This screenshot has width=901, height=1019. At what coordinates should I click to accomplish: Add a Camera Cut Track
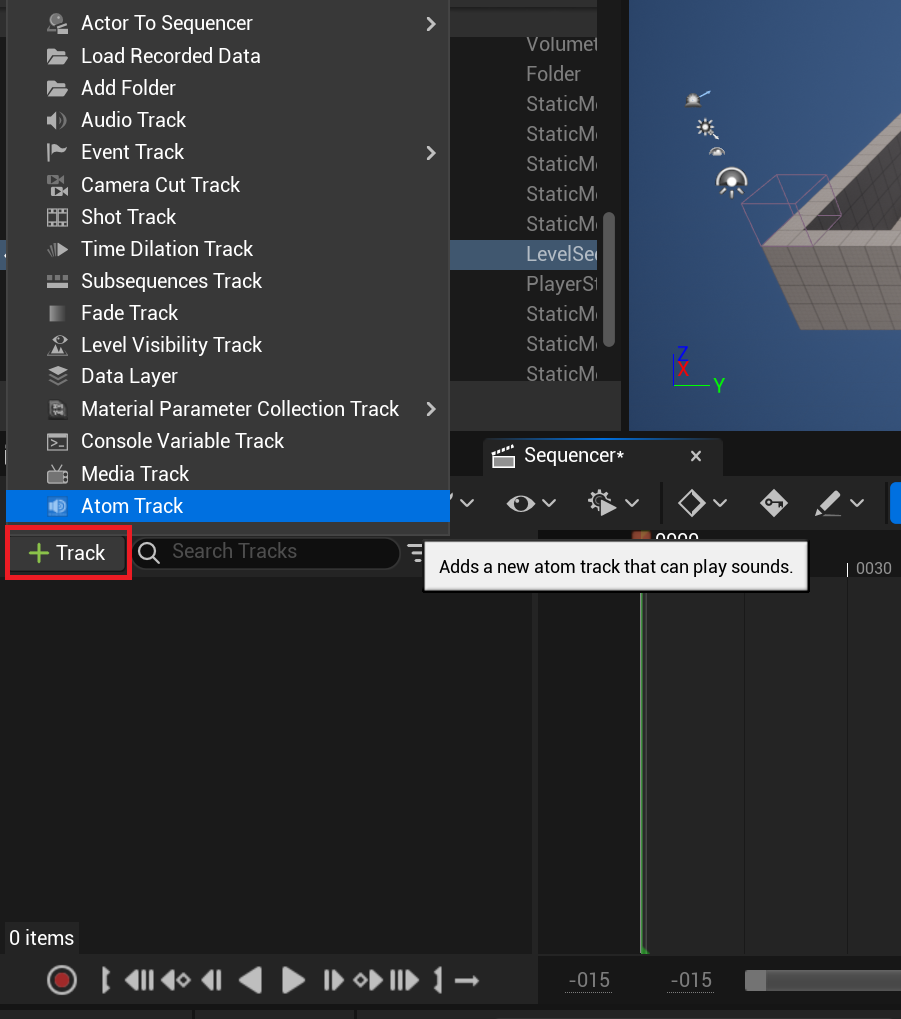pyautogui.click(x=160, y=185)
